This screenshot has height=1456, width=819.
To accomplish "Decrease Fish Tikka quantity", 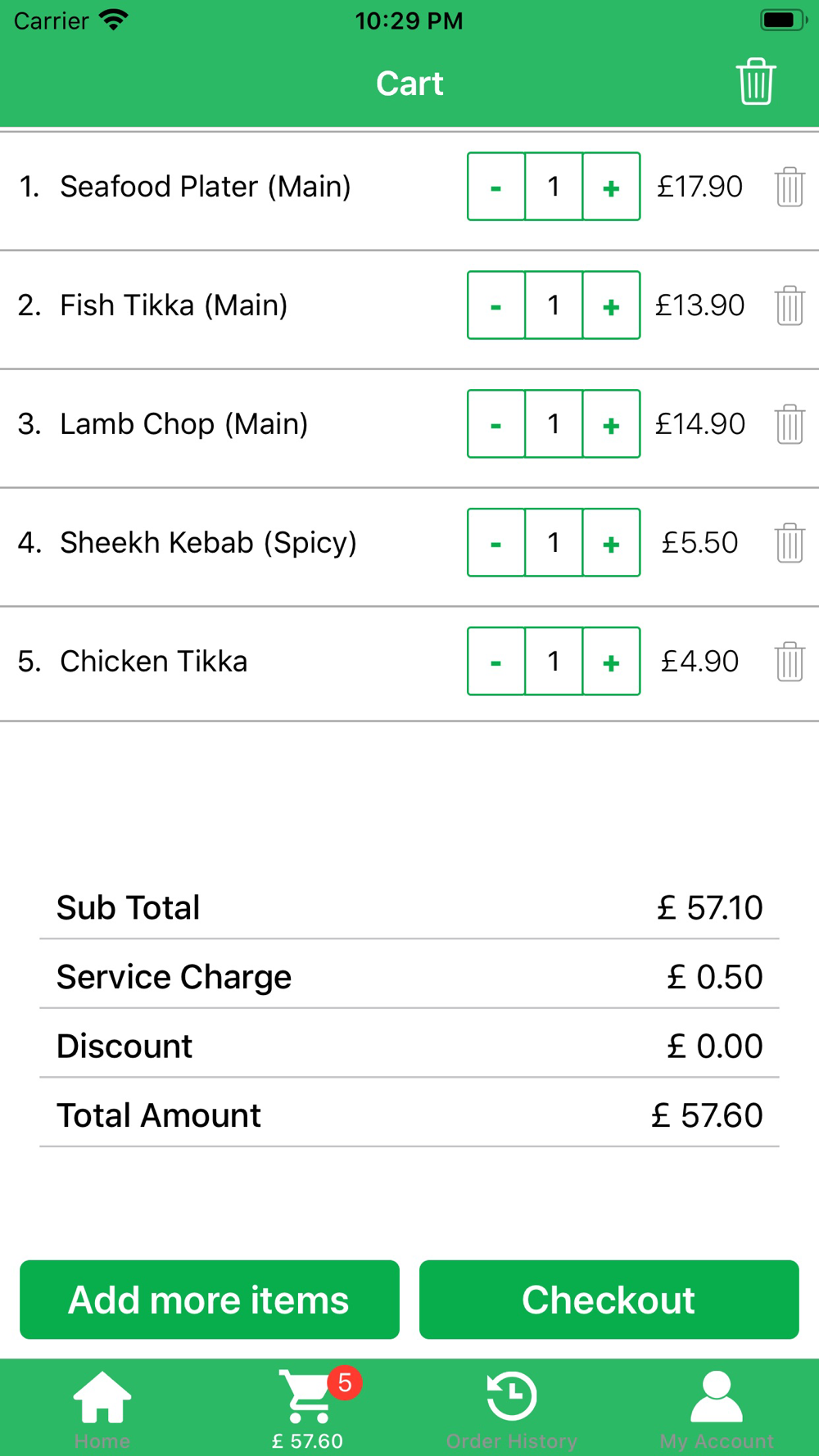I will point(496,305).
